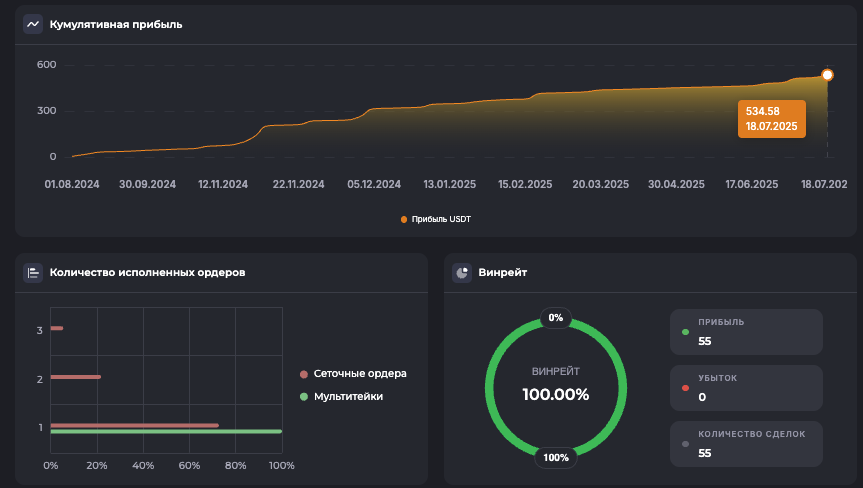The width and height of the screenshot is (863, 488).
Task: Click the orange 534.58 tooltip box
Action: (x=771, y=118)
